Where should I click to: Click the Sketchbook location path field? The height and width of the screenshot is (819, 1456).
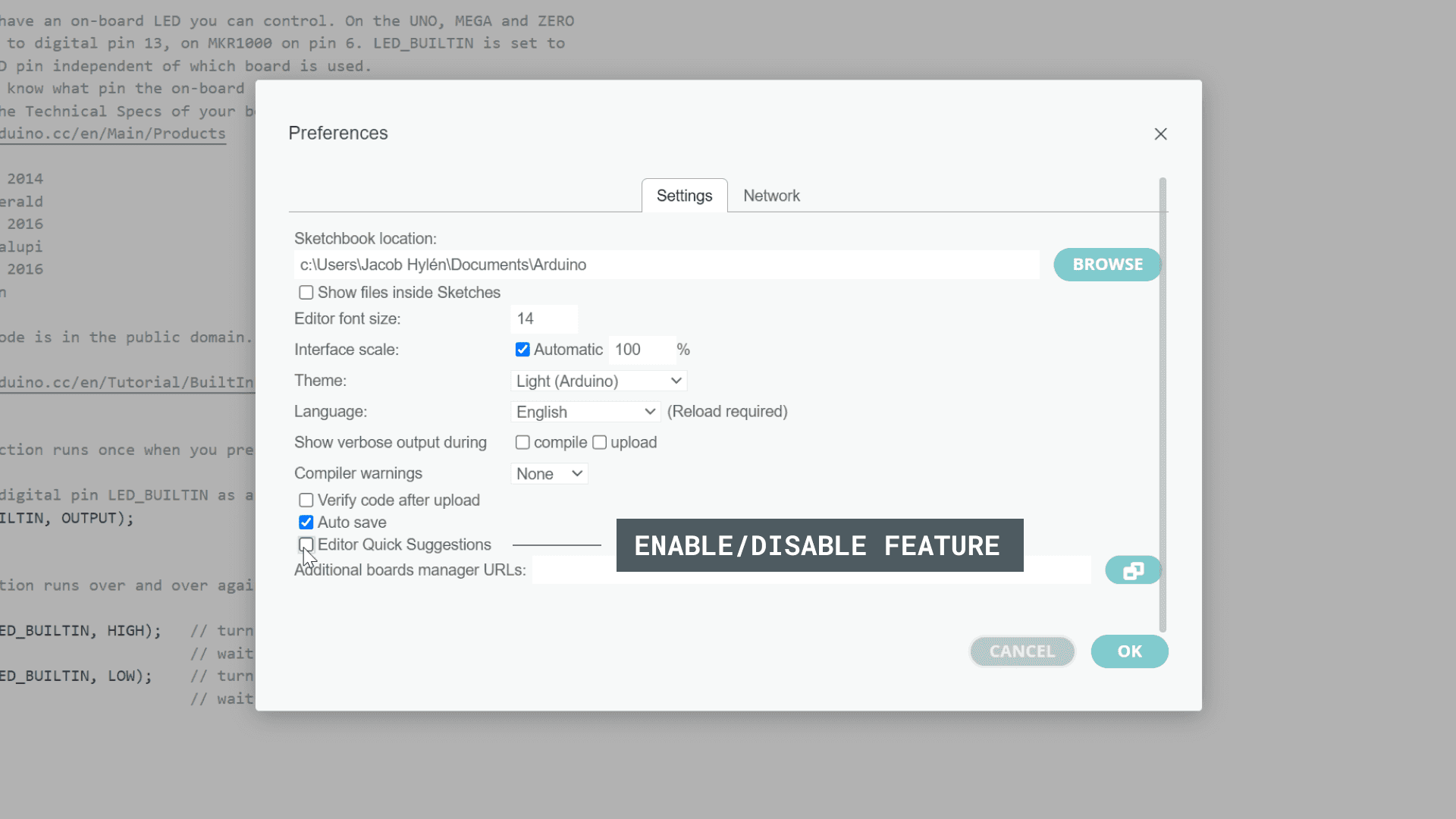(x=666, y=265)
